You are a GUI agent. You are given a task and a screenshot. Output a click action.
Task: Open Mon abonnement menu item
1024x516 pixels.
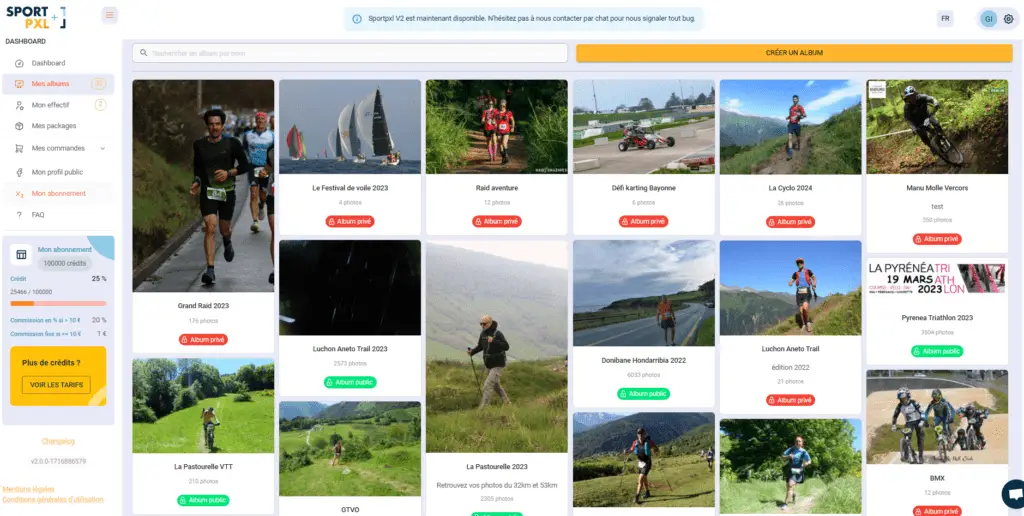(x=58, y=193)
